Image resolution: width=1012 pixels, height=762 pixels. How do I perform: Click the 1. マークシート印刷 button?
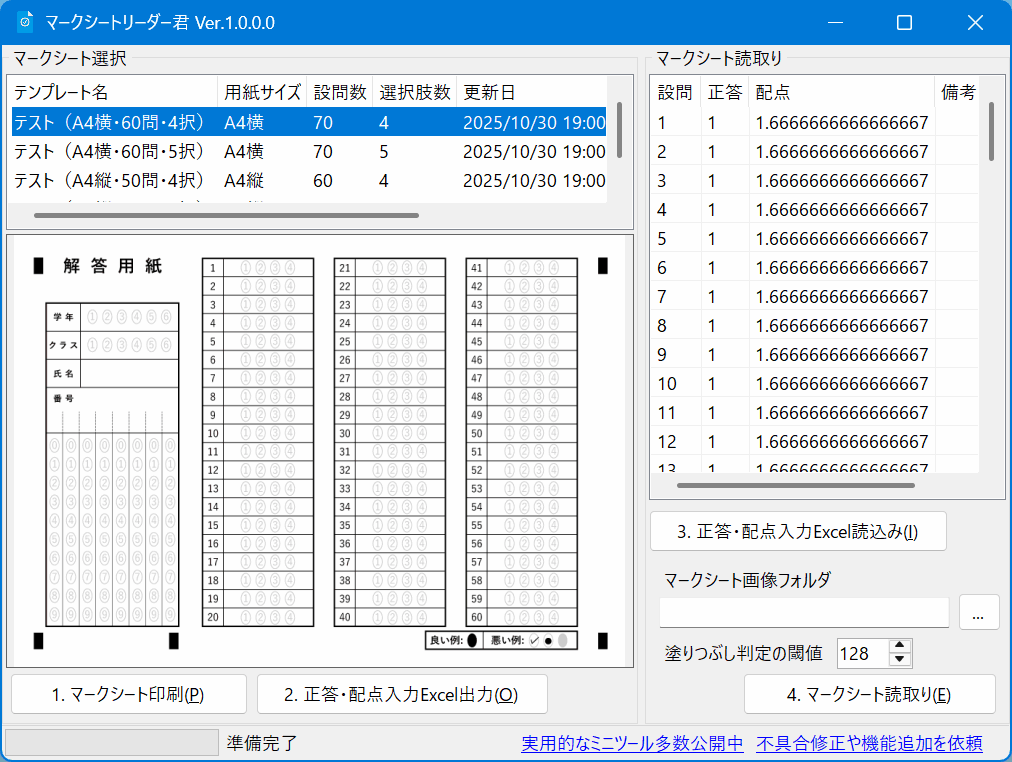coord(128,694)
